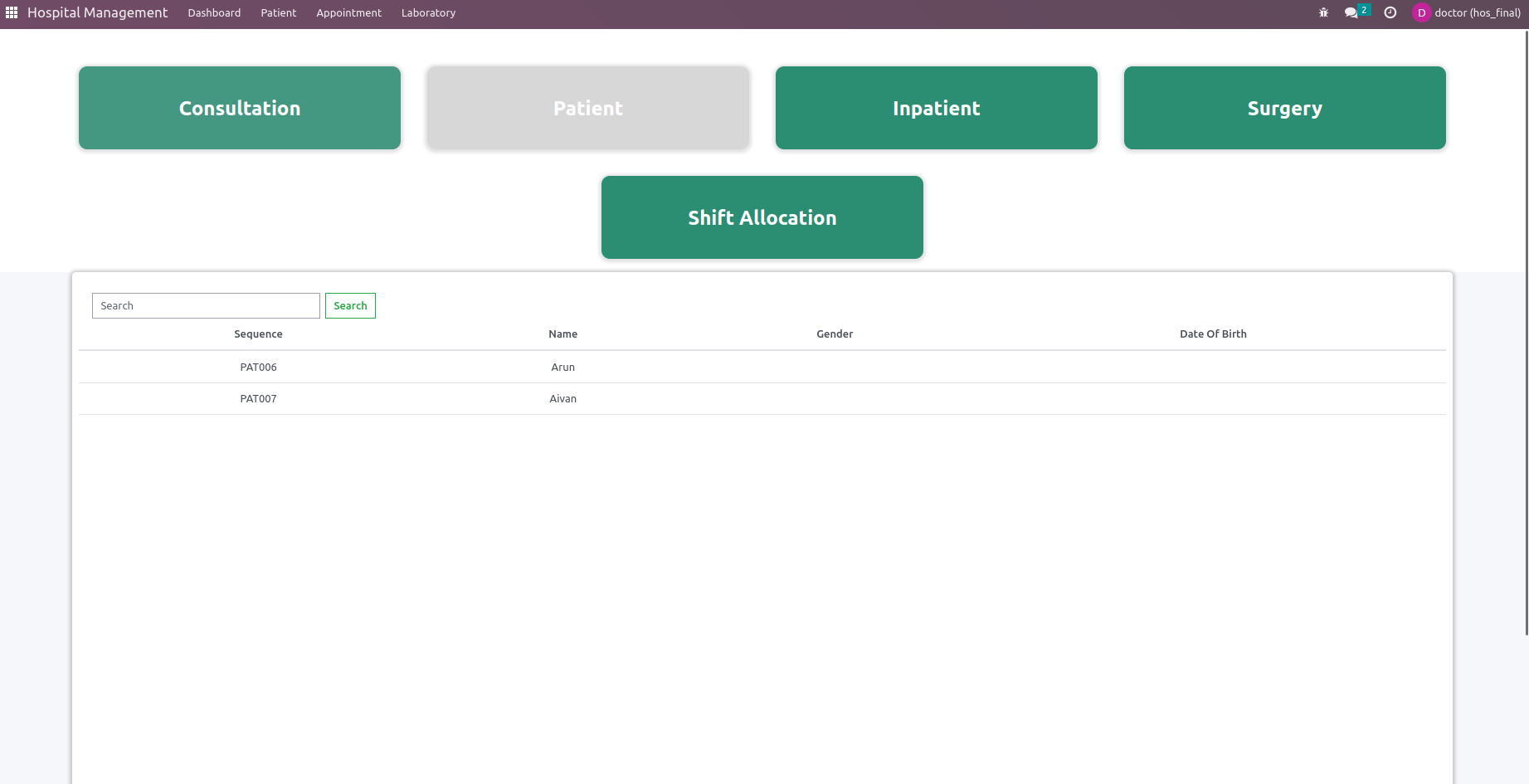Click patient name Aivan

pyautogui.click(x=562, y=398)
